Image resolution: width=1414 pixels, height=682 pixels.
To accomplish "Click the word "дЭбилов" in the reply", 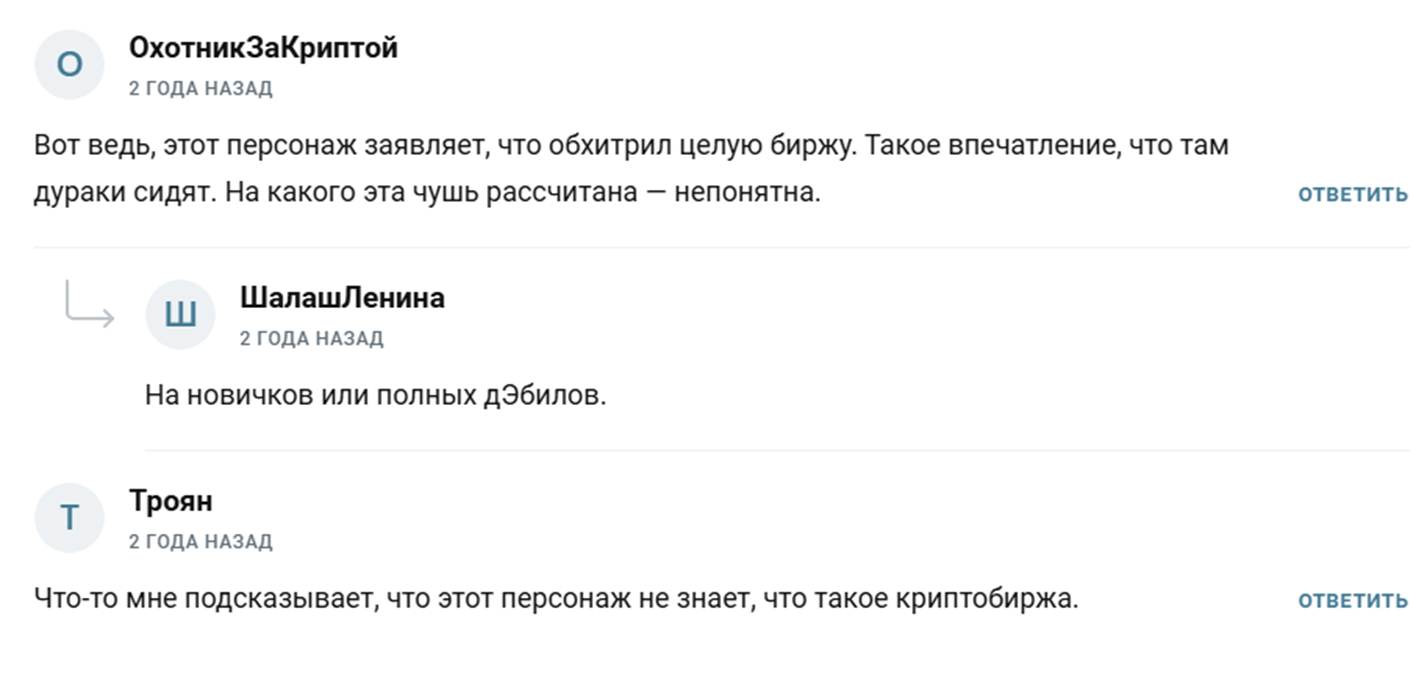I will (558, 395).
